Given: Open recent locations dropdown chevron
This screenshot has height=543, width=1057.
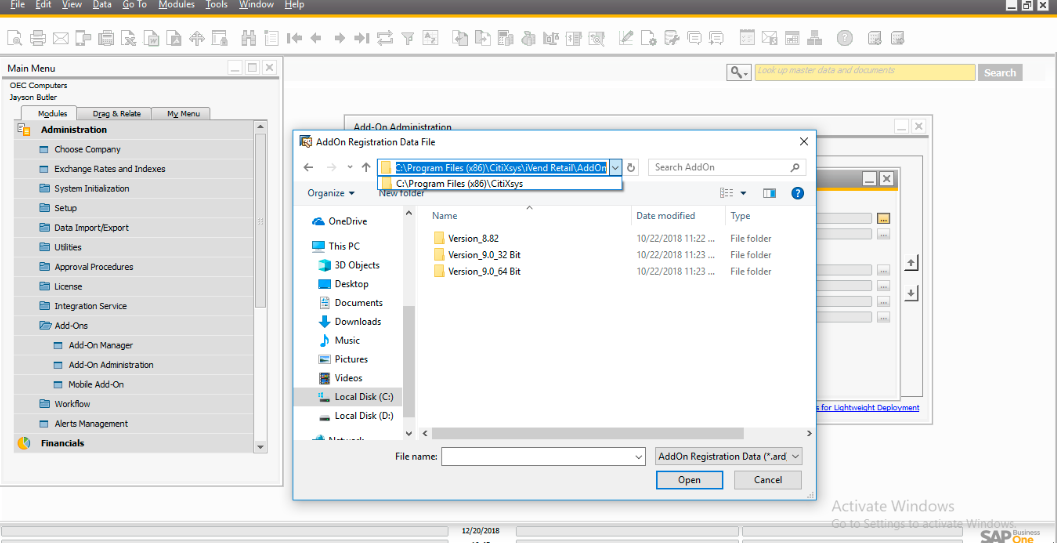Looking at the screenshot, I should (x=349, y=166).
